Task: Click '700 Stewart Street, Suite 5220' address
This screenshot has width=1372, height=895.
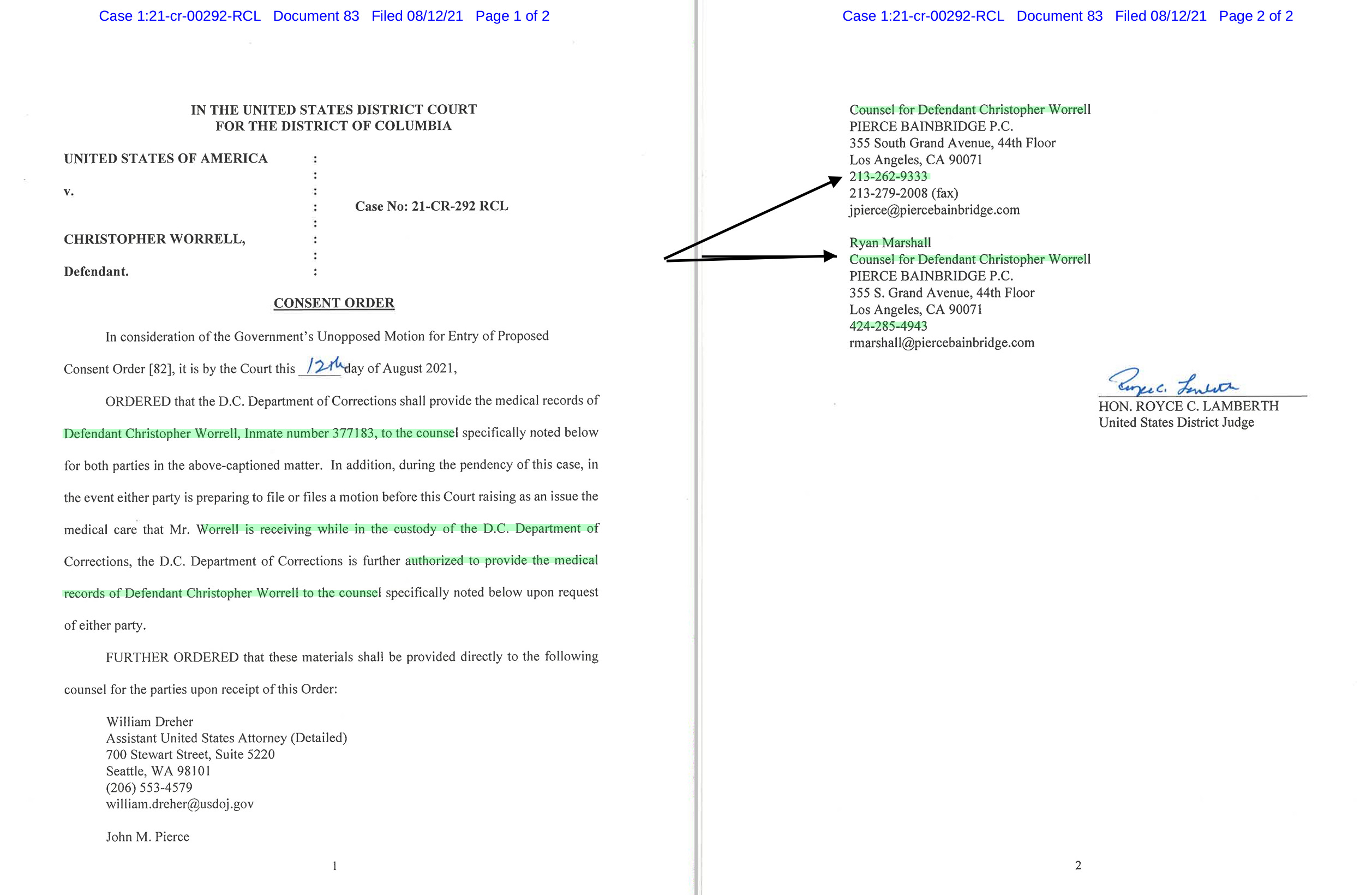Action: point(190,754)
